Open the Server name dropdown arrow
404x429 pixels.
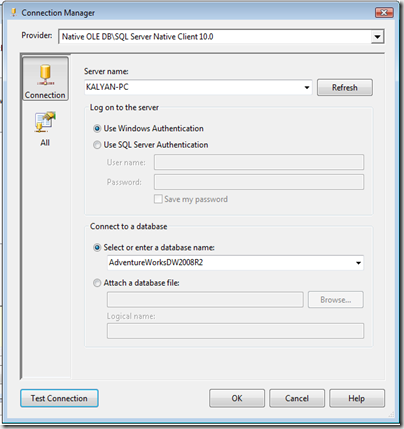(x=306, y=87)
